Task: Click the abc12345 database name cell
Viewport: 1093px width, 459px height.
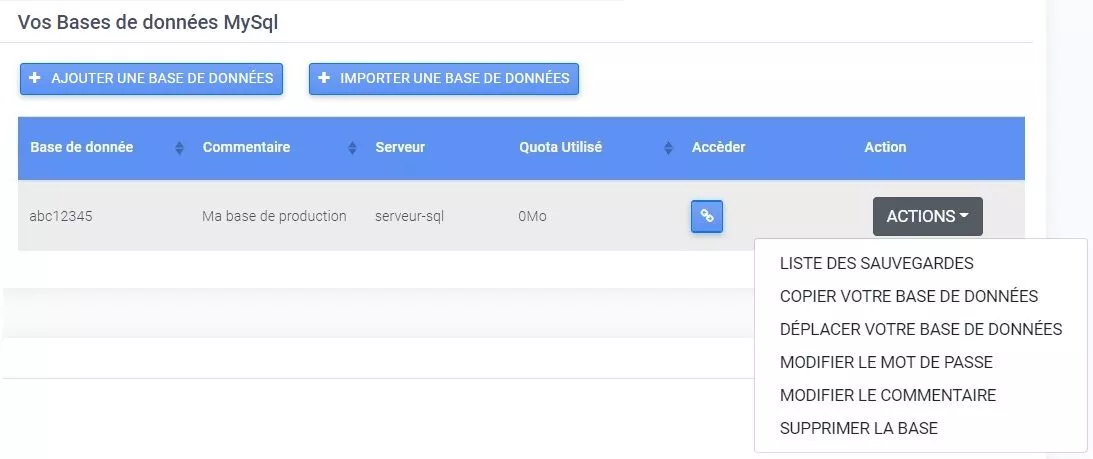Action: tap(61, 216)
